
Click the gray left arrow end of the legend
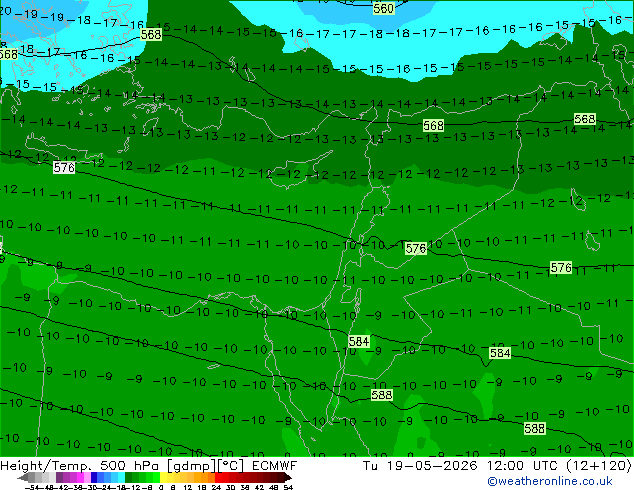pyautogui.click(x=23, y=477)
